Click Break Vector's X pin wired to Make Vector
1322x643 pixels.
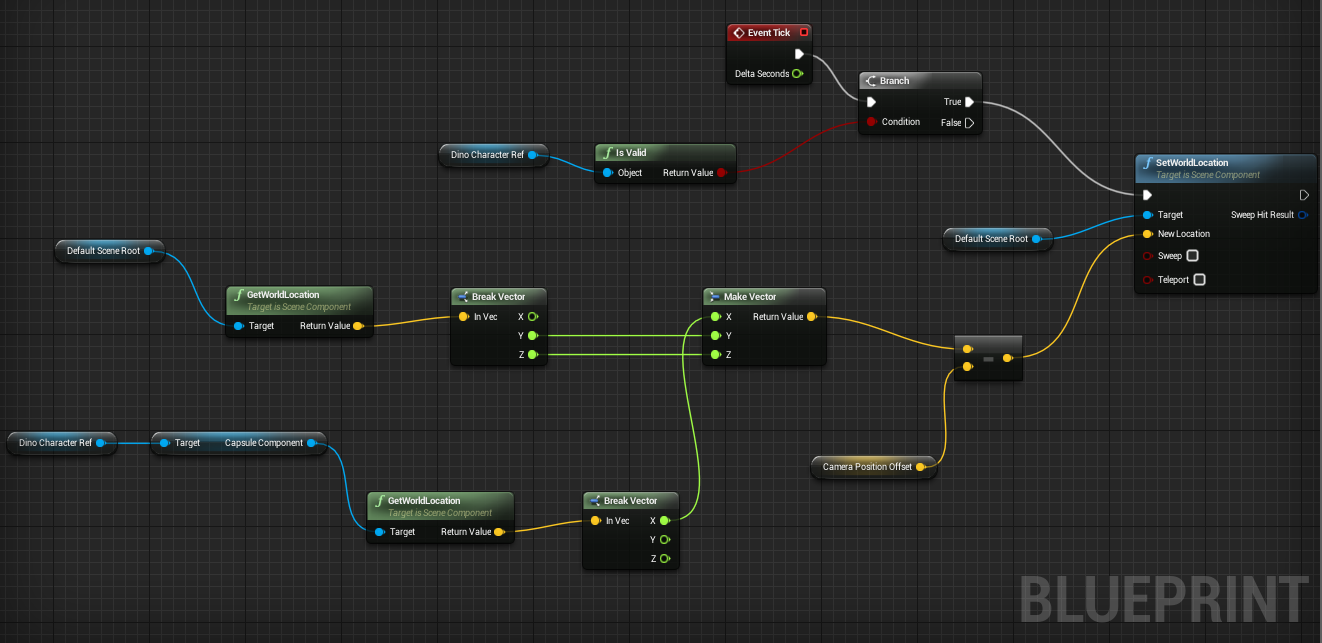665,521
